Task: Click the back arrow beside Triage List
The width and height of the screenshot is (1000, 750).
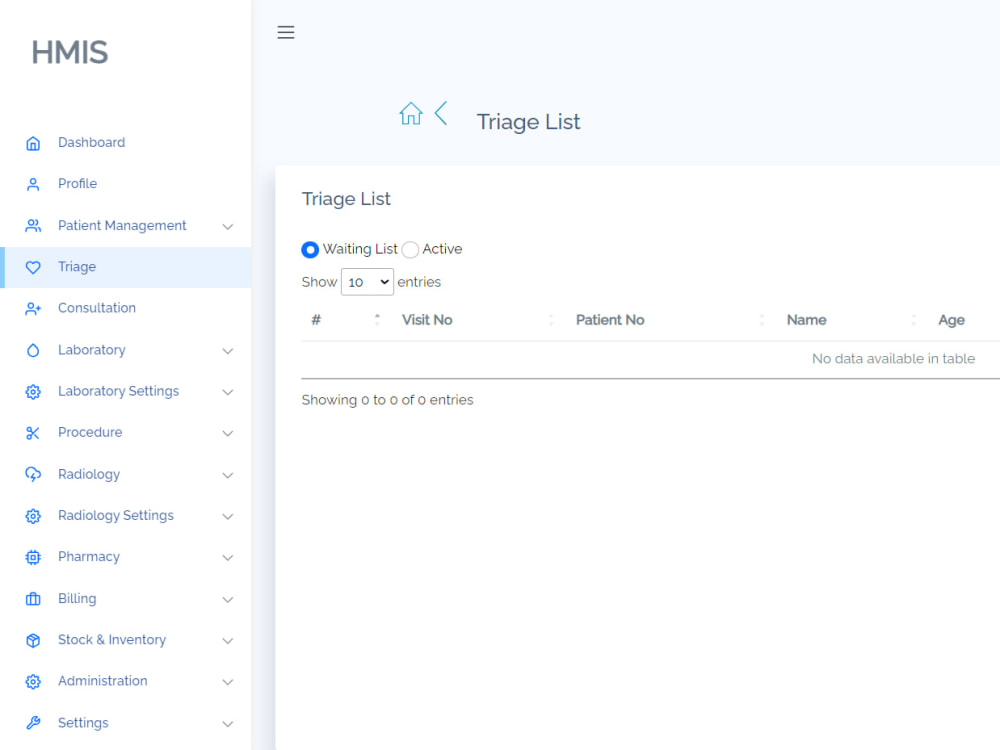Action: point(441,114)
